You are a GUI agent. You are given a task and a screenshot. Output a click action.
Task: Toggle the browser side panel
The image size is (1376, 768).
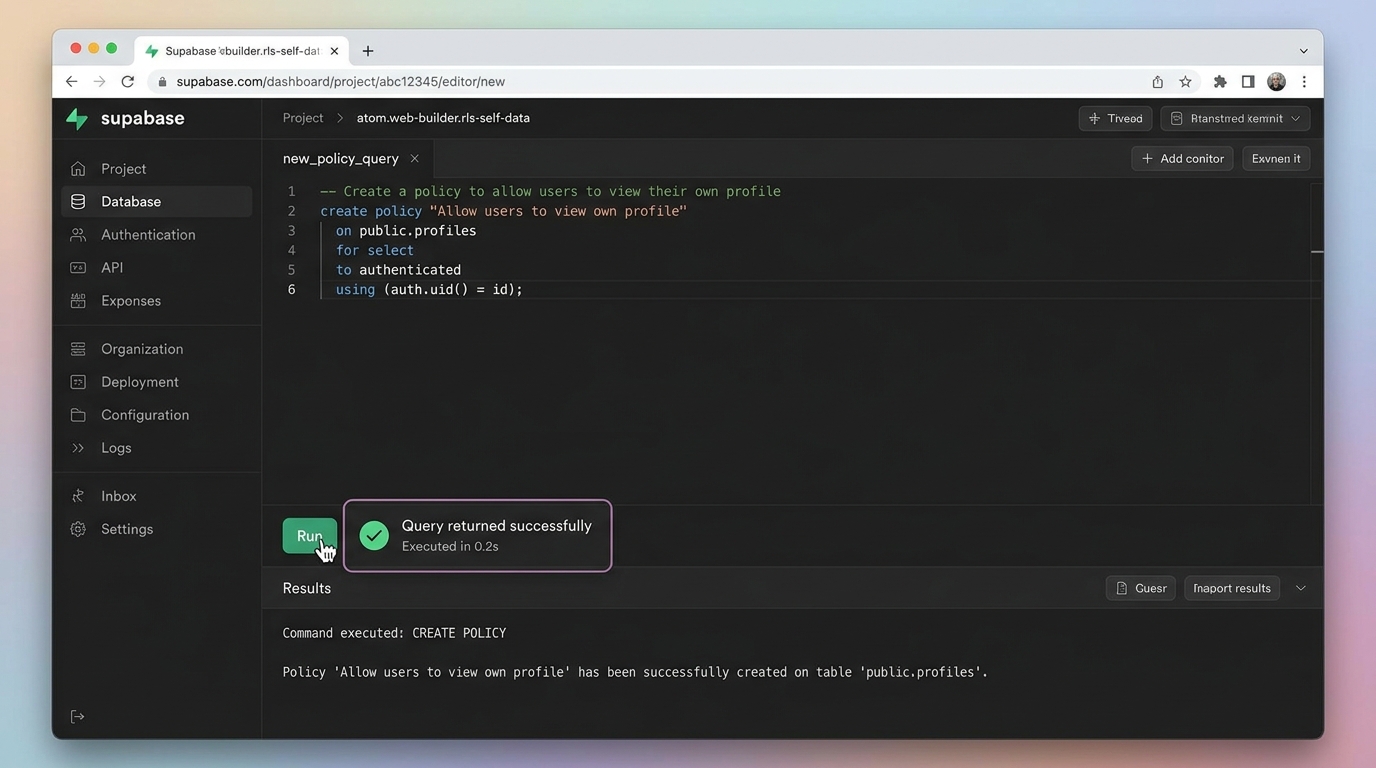click(x=1247, y=82)
